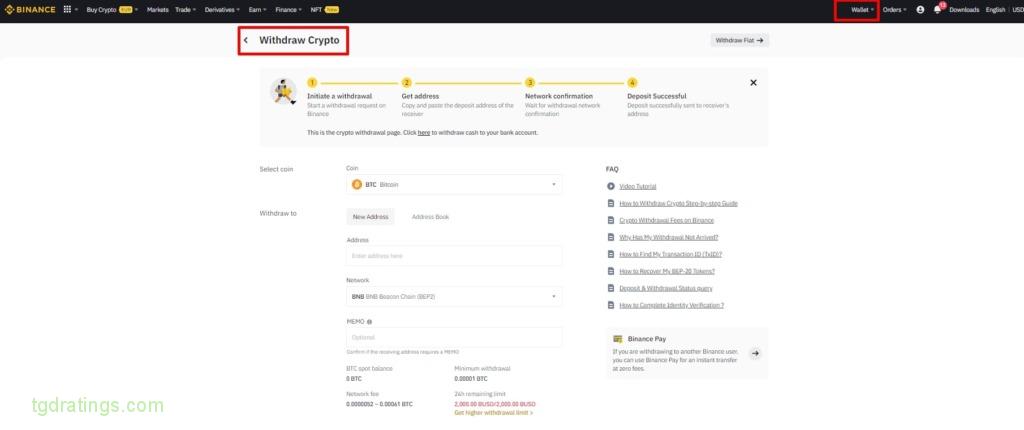The width and height of the screenshot is (1024, 430).
Task: Click Get higher withdrawal limit link
Action: 493,413
